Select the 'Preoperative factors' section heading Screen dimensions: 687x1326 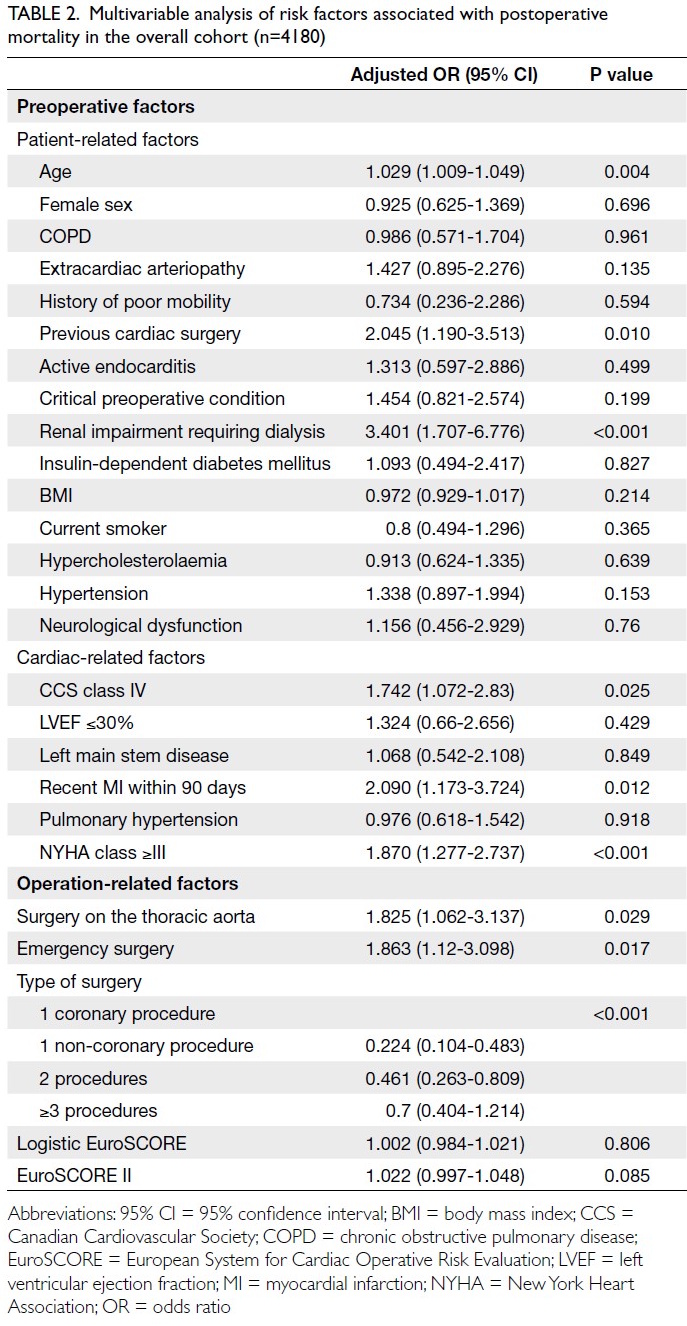click(105, 107)
